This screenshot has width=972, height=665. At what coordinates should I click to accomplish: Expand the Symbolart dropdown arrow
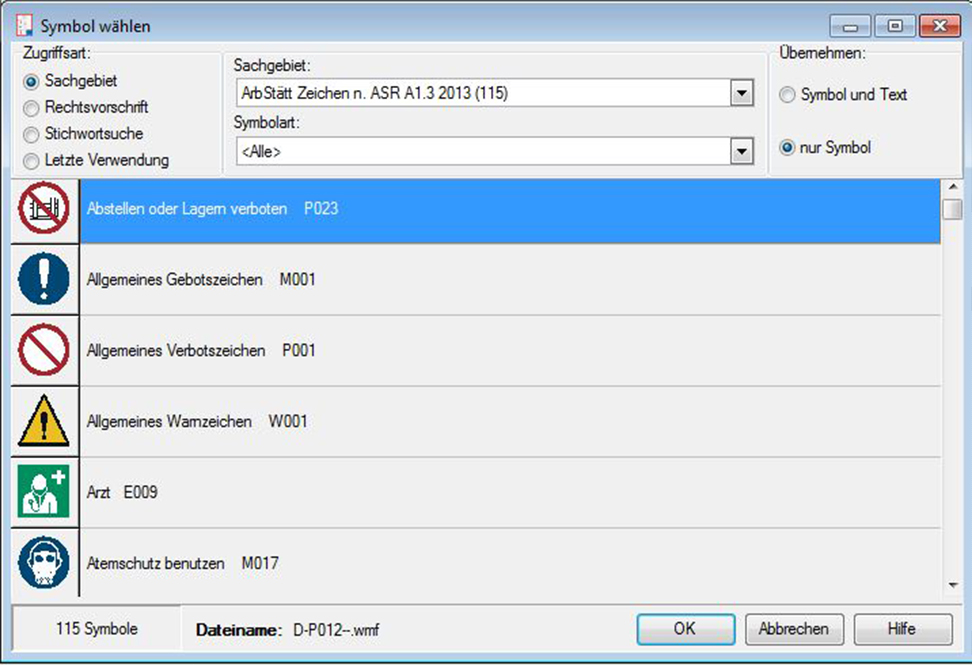[x=741, y=152]
